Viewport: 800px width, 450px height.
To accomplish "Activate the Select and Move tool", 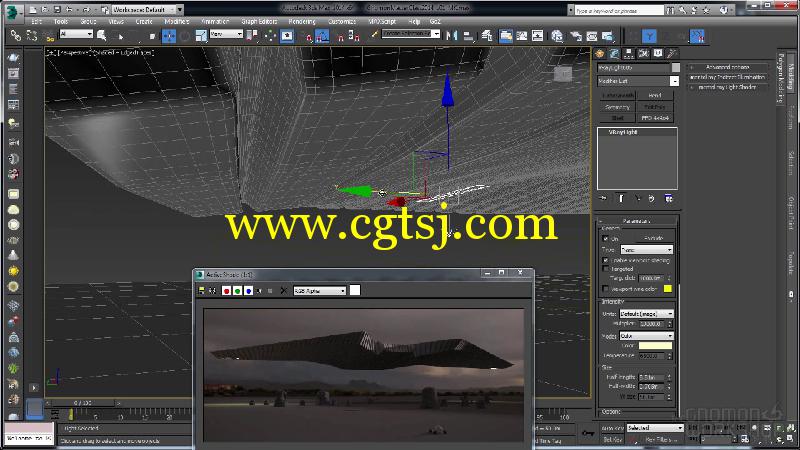I will coord(168,36).
